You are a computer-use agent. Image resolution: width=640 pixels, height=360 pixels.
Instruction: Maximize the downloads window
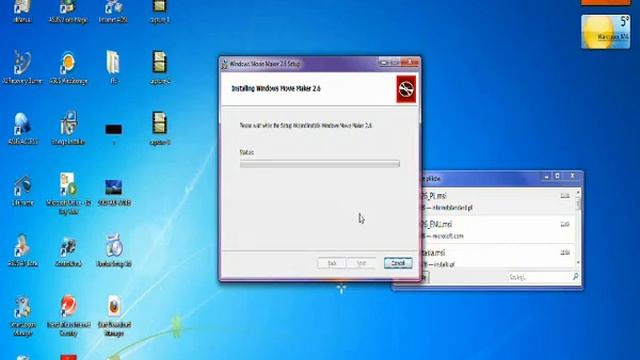[558, 176]
